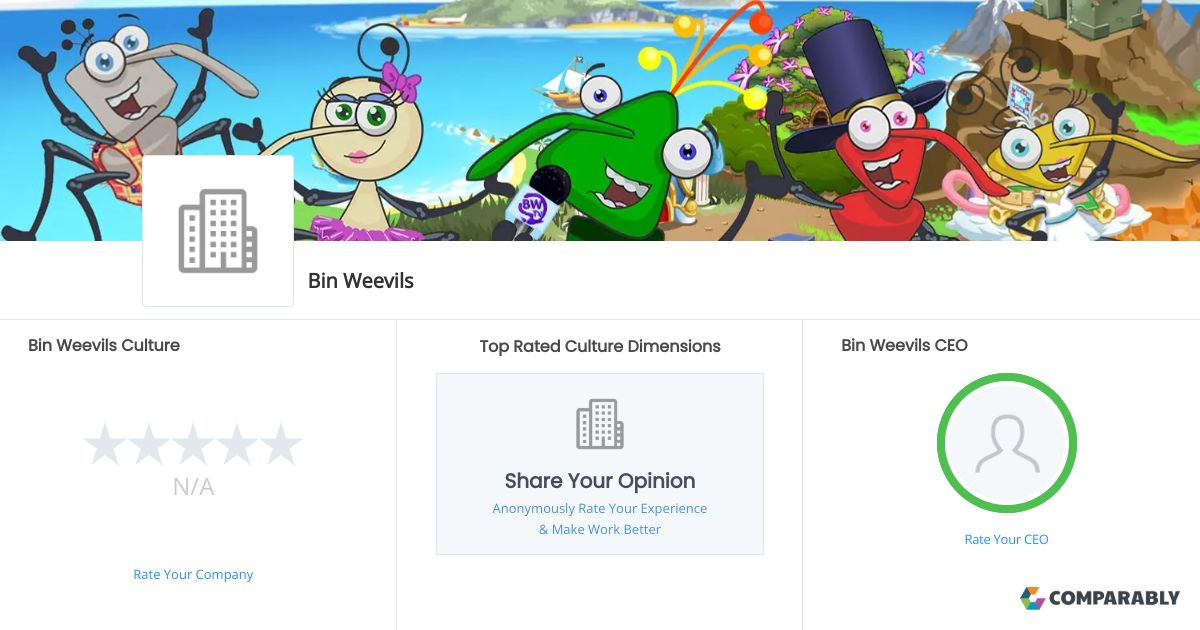Click the Bin Weevils Culture heading
Image resolution: width=1200 pixels, height=630 pixels.
coord(104,345)
